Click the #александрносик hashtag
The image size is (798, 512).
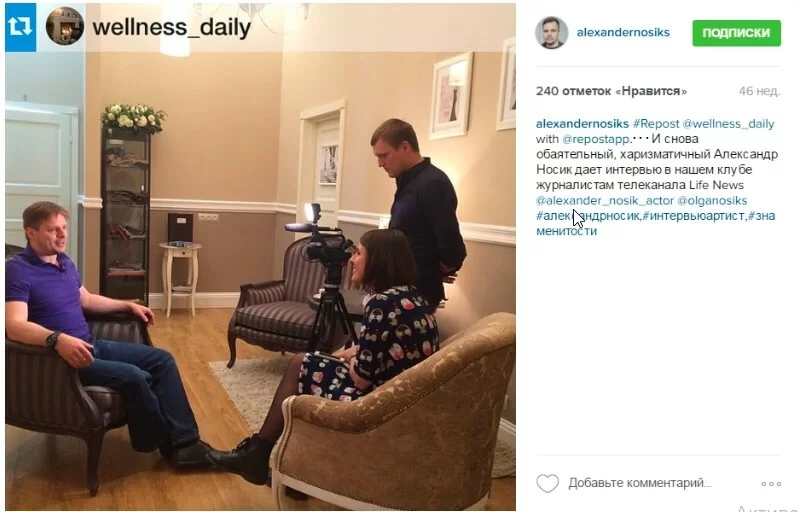point(587,216)
